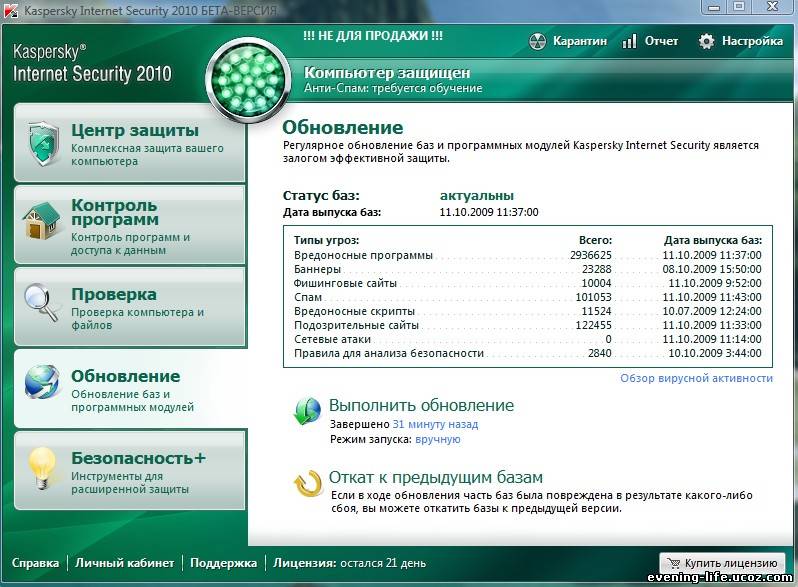Open Настройка settings label
This screenshot has height=587, width=798.
[x=752, y=41]
